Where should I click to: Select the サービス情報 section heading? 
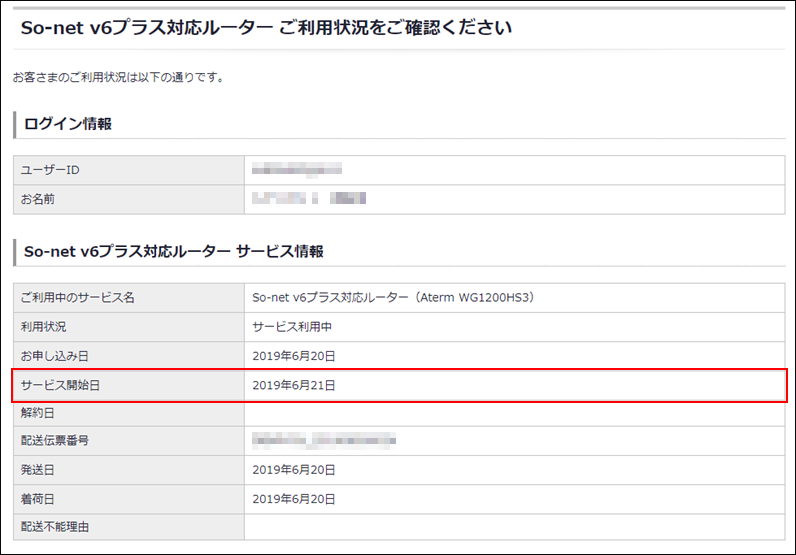pos(174,252)
